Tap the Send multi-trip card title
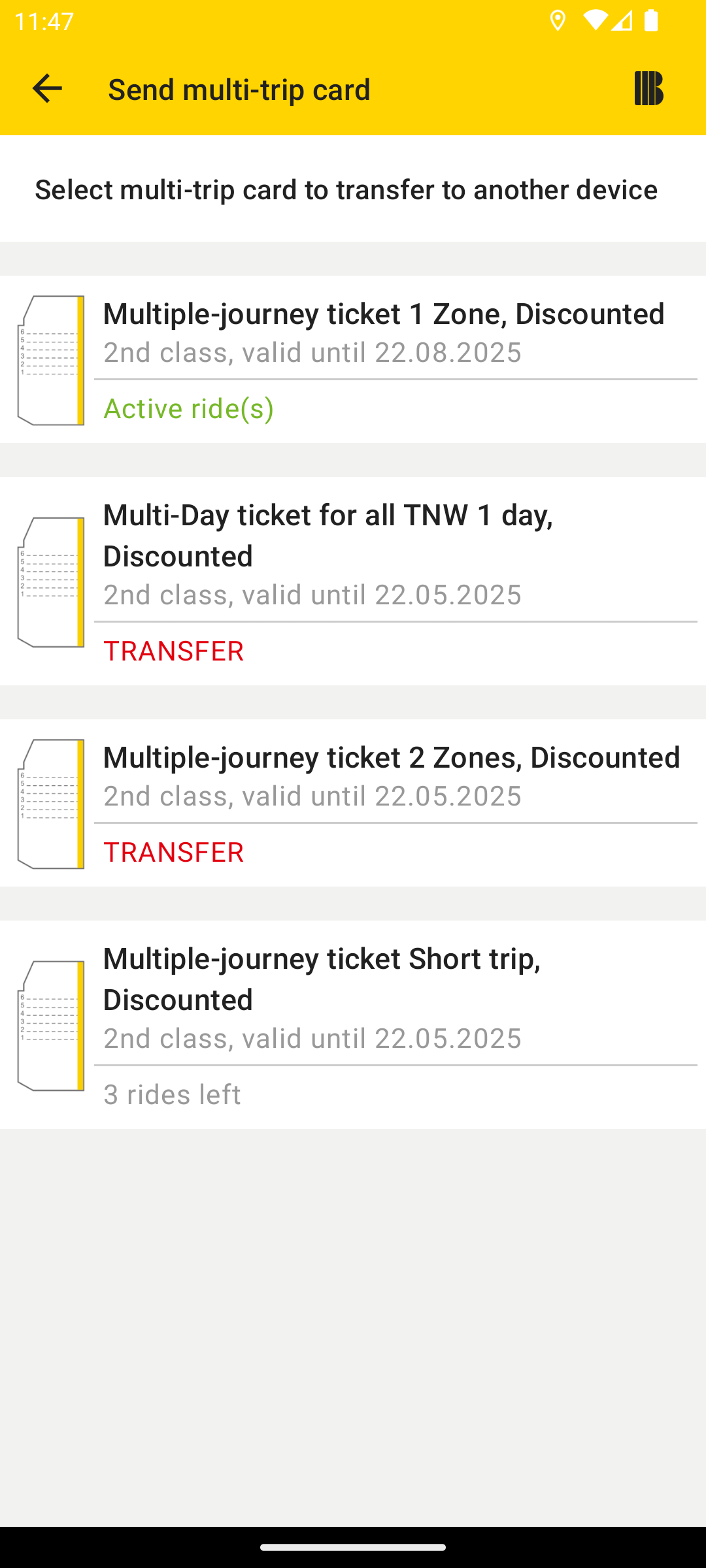The height and width of the screenshot is (1568, 706). (x=239, y=89)
